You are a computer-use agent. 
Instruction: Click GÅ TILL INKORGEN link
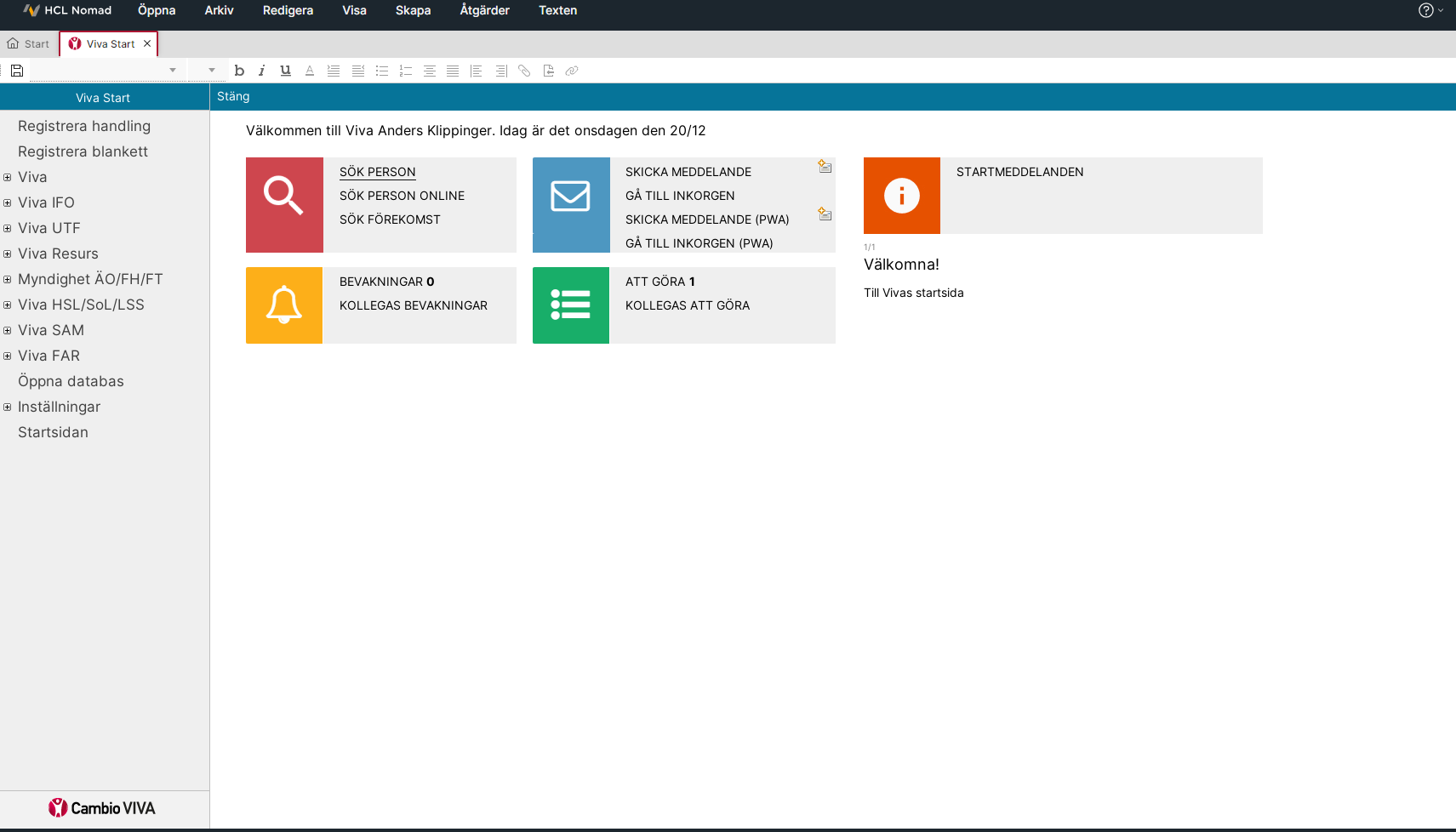(x=680, y=196)
